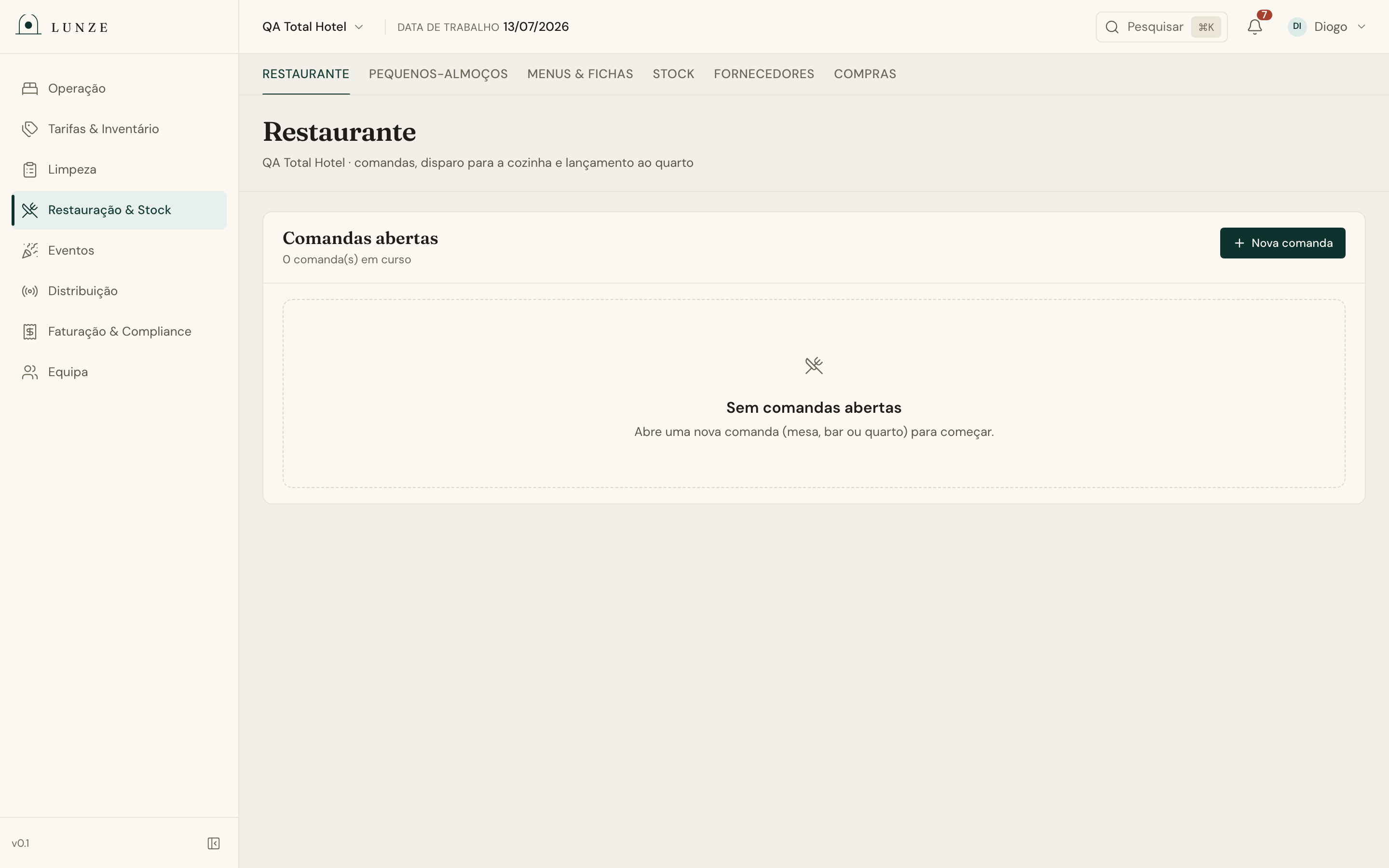
Task: Click the page subtitle about comandas and cozinha
Action: [x=477, y=163]
